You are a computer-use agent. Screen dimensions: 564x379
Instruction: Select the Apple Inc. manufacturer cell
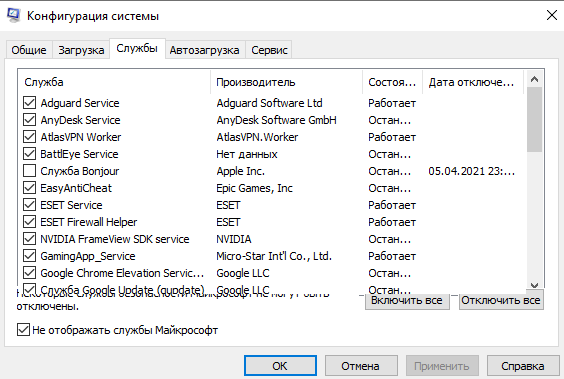240,171
